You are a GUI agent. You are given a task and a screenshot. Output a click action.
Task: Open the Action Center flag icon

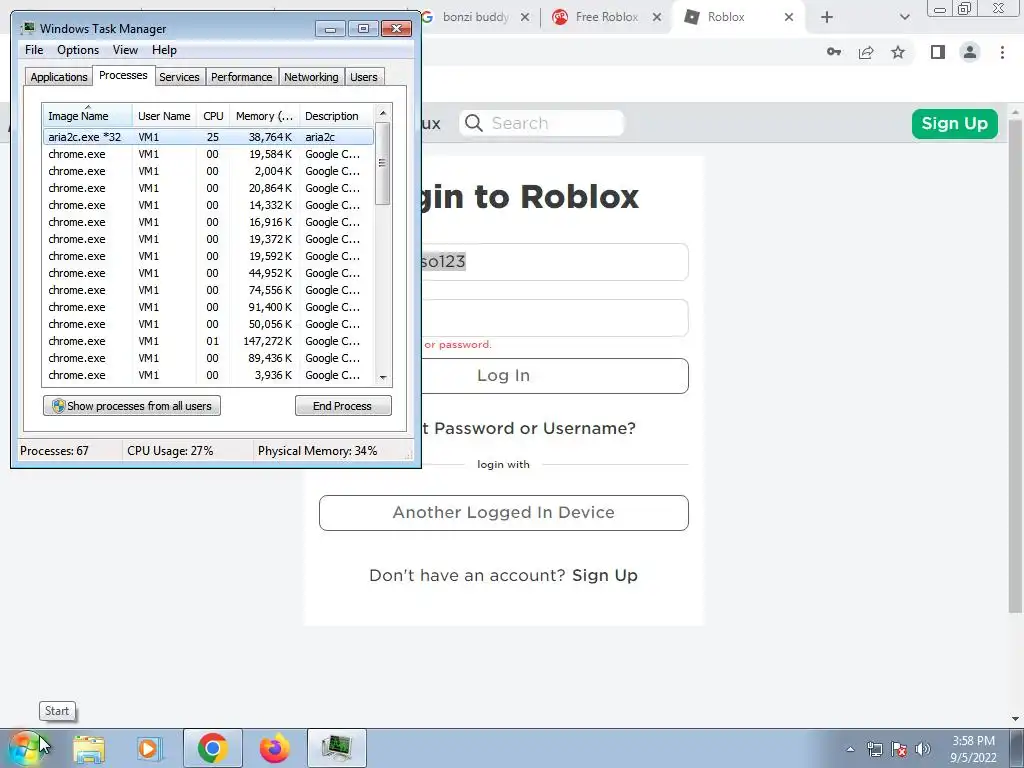[x=899, y=749]
